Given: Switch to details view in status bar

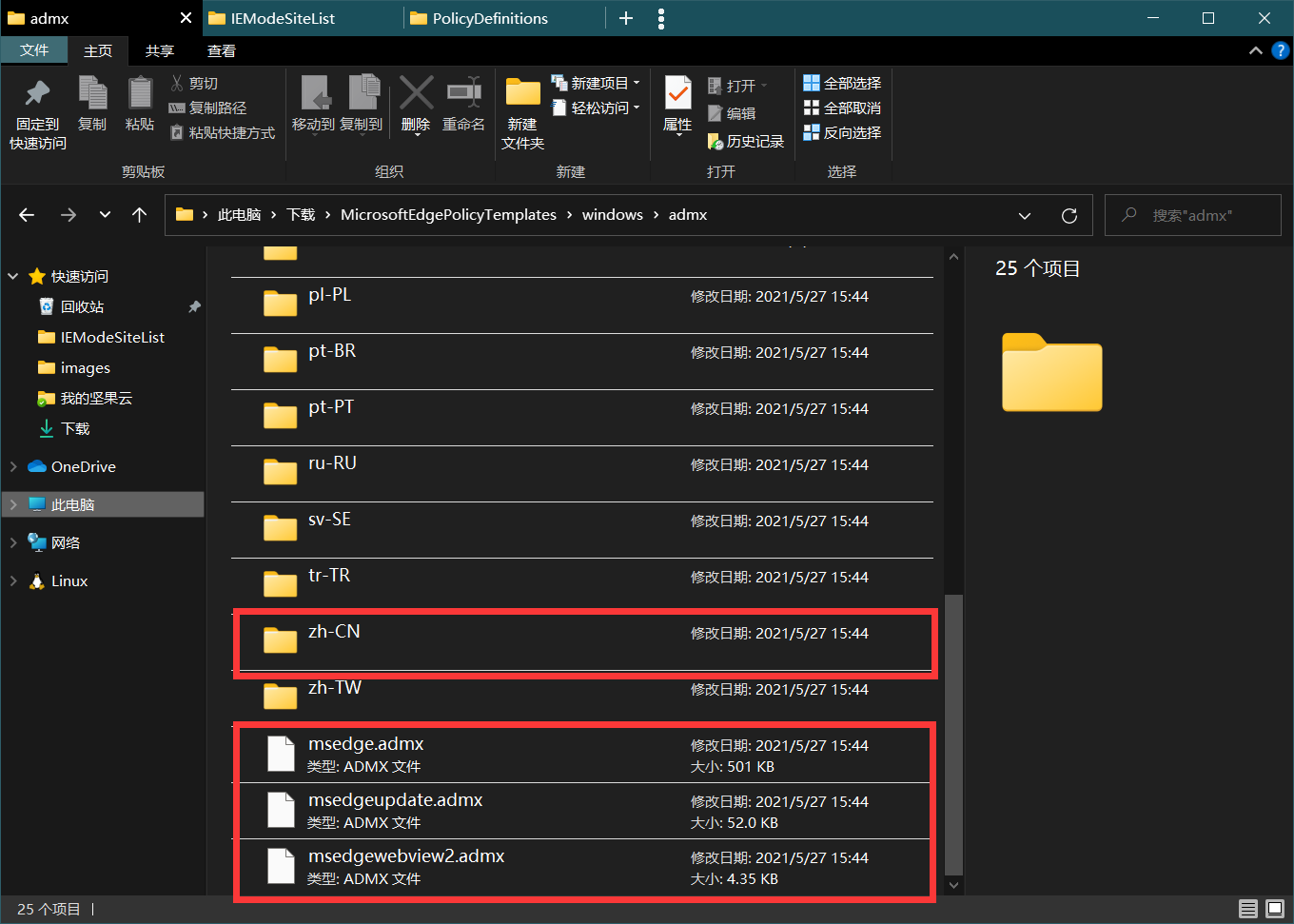Looking at the screenshot, I should (1248, 909).
